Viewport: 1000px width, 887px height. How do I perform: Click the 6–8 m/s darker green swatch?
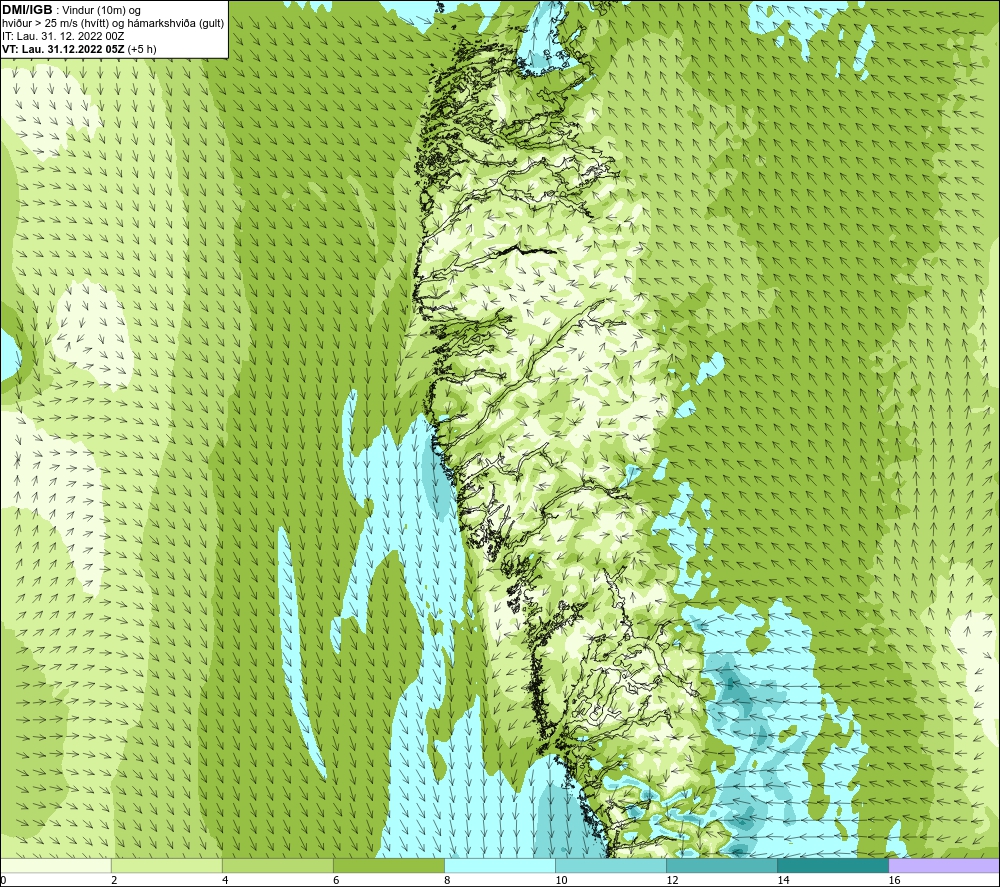click(x=389, y=865)
